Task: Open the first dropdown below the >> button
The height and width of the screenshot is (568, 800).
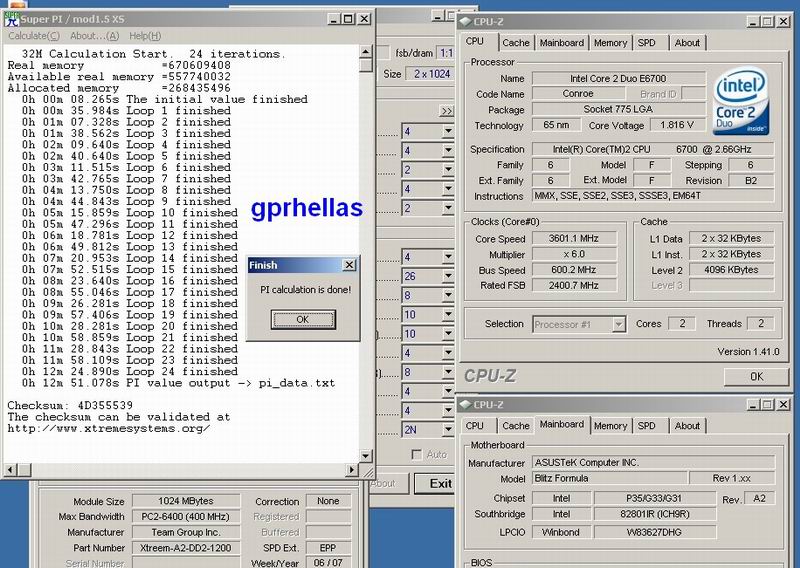Action: tap(428, 132)
